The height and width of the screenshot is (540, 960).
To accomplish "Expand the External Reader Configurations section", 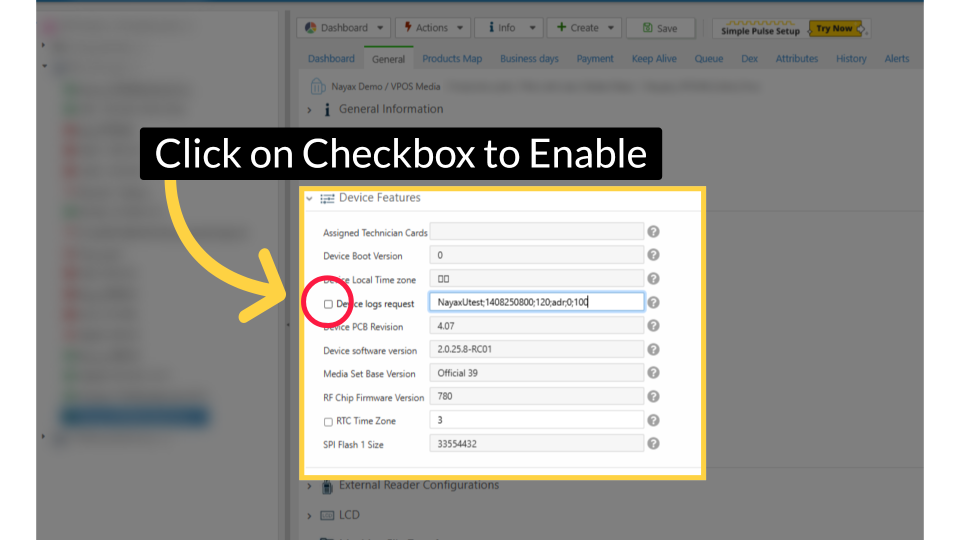I will tap(309, 486).
